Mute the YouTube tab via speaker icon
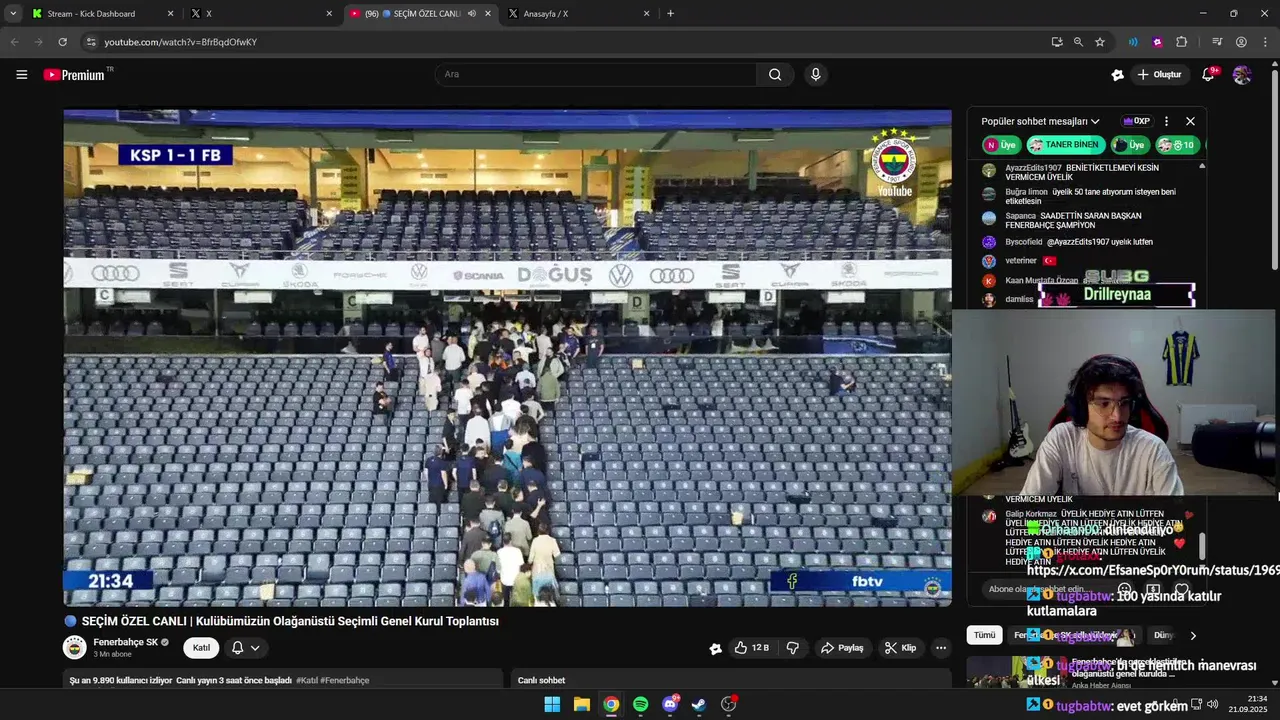Viewport: 1280px width, 720px height. pyautogui.click(x=472, y=14)
